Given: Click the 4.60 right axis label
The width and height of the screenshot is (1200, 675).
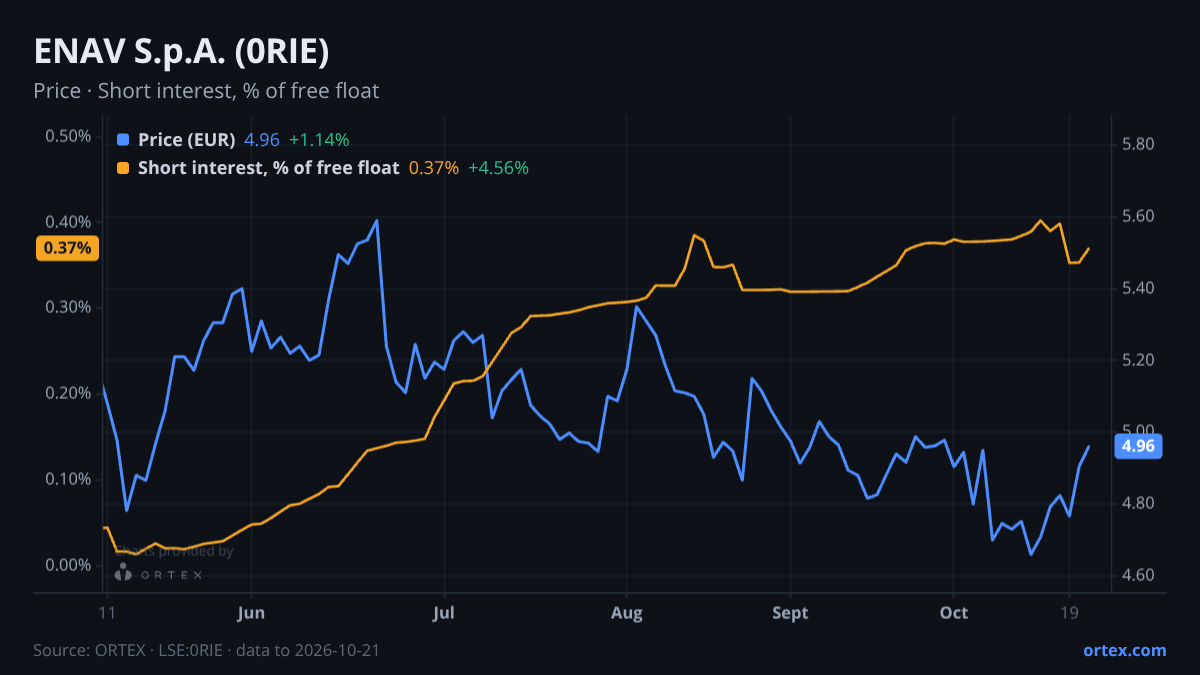Looking at the screenshot, I should (x=1138, y=575).
